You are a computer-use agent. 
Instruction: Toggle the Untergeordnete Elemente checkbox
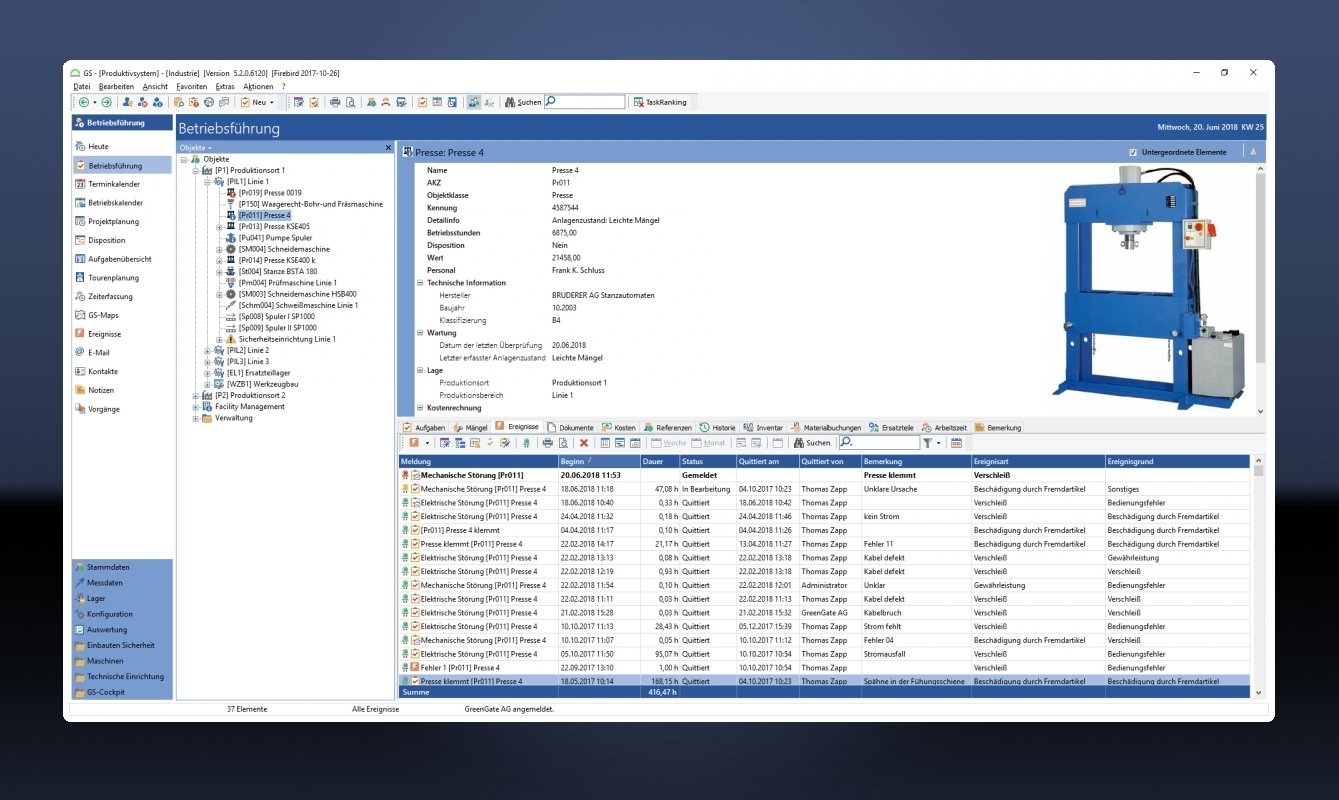pos(1132,152)
